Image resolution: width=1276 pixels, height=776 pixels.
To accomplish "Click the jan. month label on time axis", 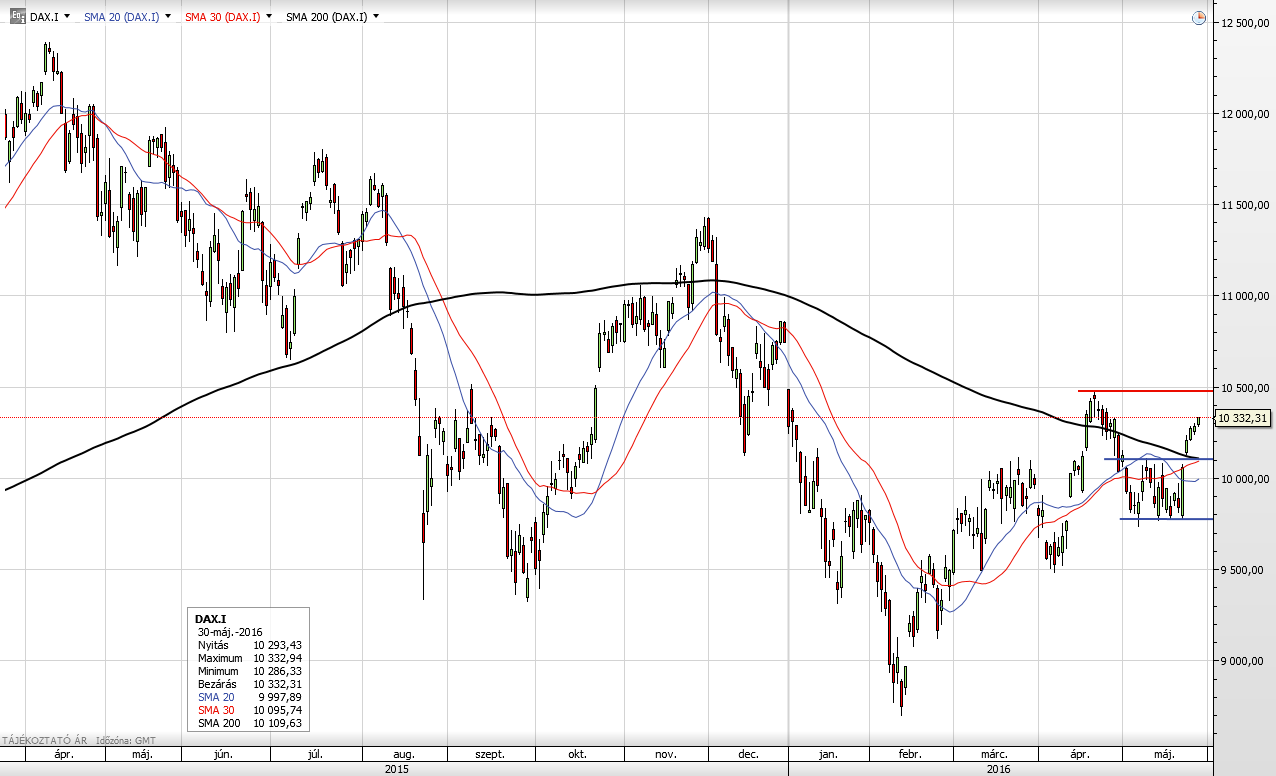I will click(x=829, y=755).
